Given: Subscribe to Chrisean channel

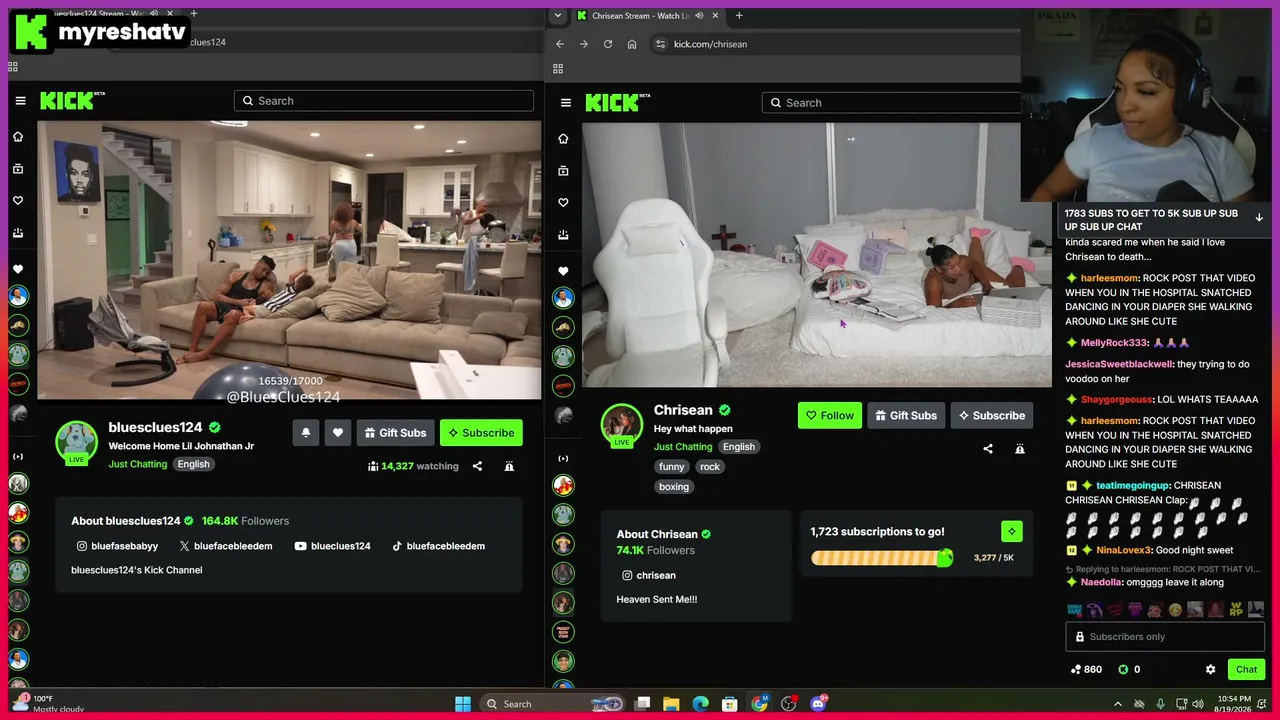Looking at the screenshot, I should pyautogui.click(x=991, y=416).
